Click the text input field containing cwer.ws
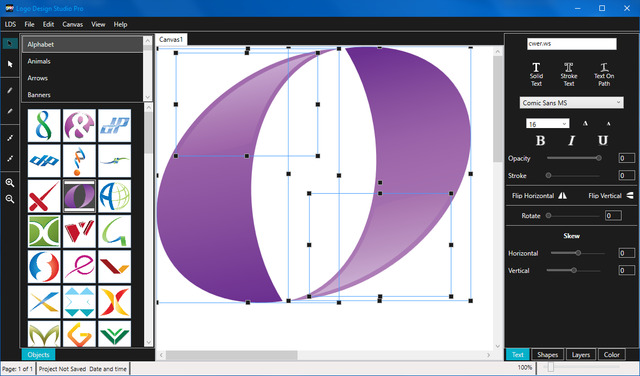The width and height of the screenshot is (640, 376). 571,44
